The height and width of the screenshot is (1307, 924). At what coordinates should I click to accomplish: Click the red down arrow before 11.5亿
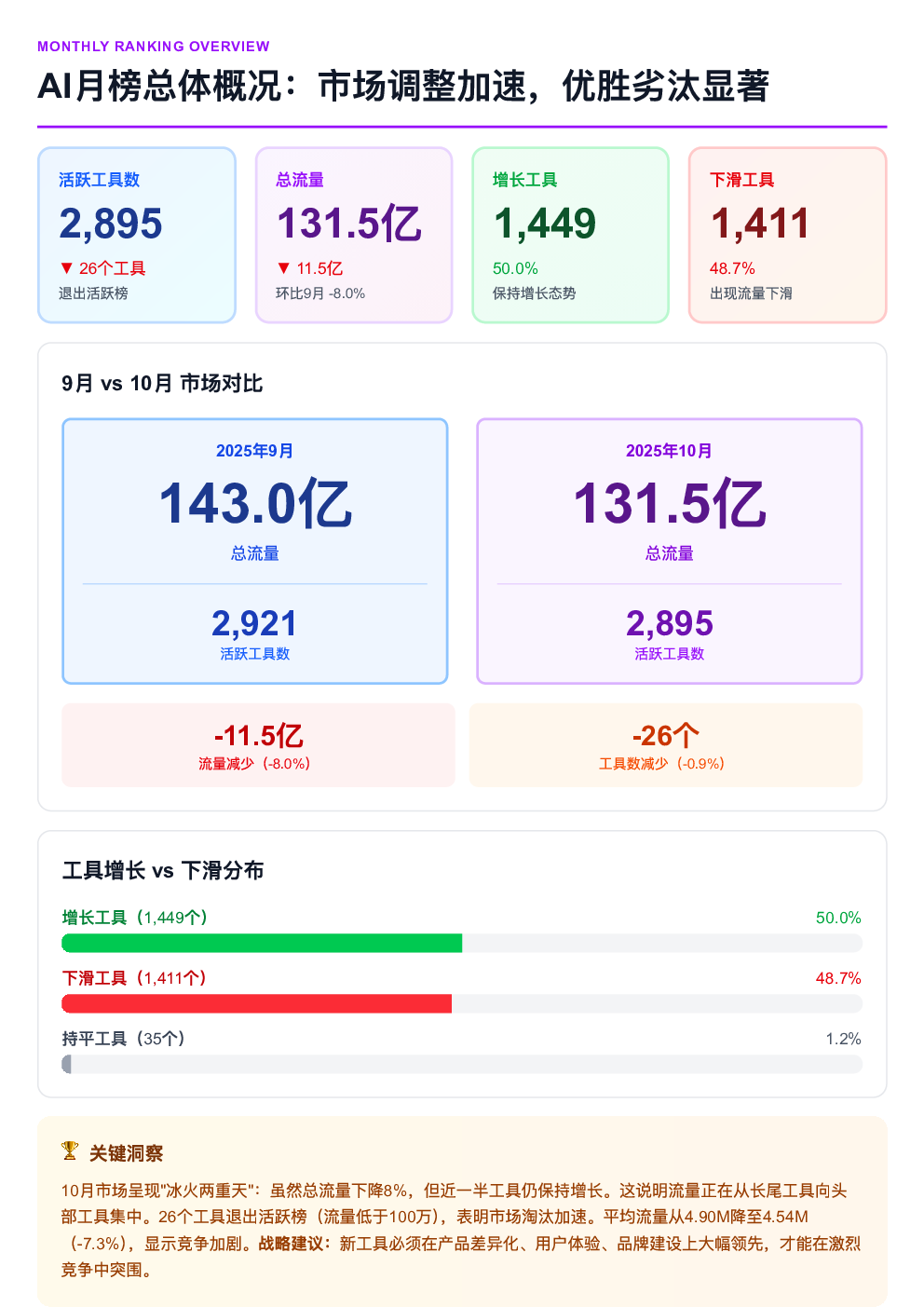tap(284, 268)
